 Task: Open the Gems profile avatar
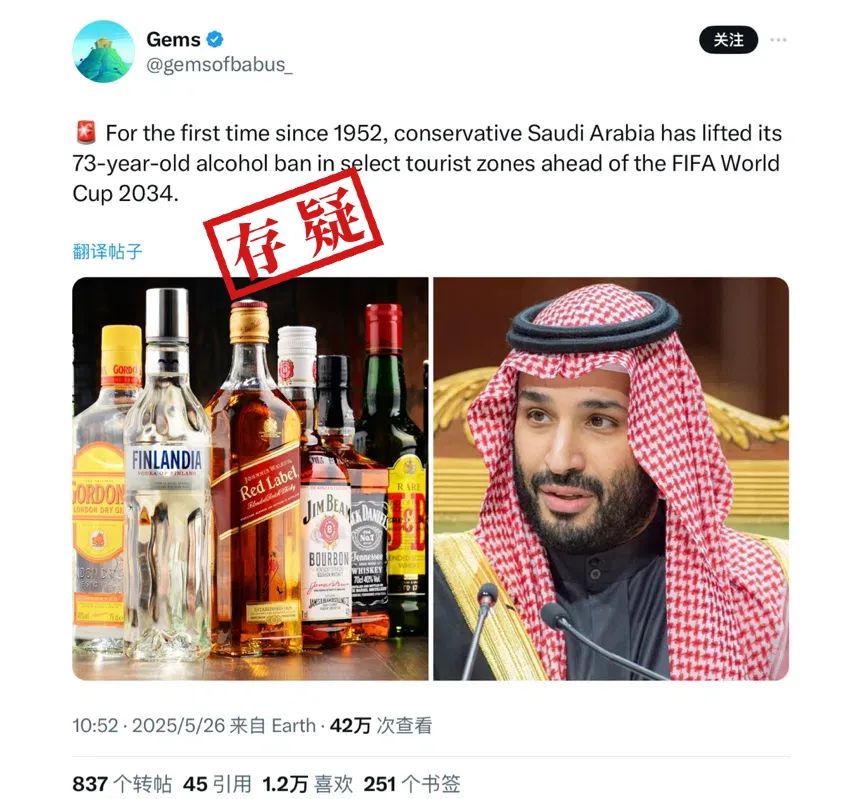pyautogui.click(x=104, y=51)
